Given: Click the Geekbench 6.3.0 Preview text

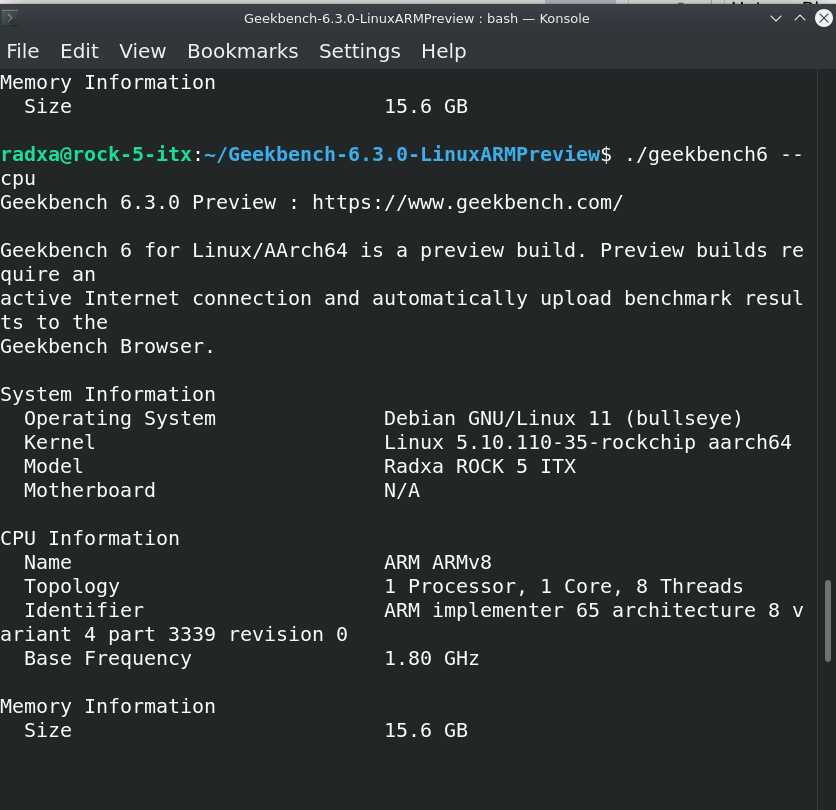Looking at the screenshot, I should click(x=138, y=203).
